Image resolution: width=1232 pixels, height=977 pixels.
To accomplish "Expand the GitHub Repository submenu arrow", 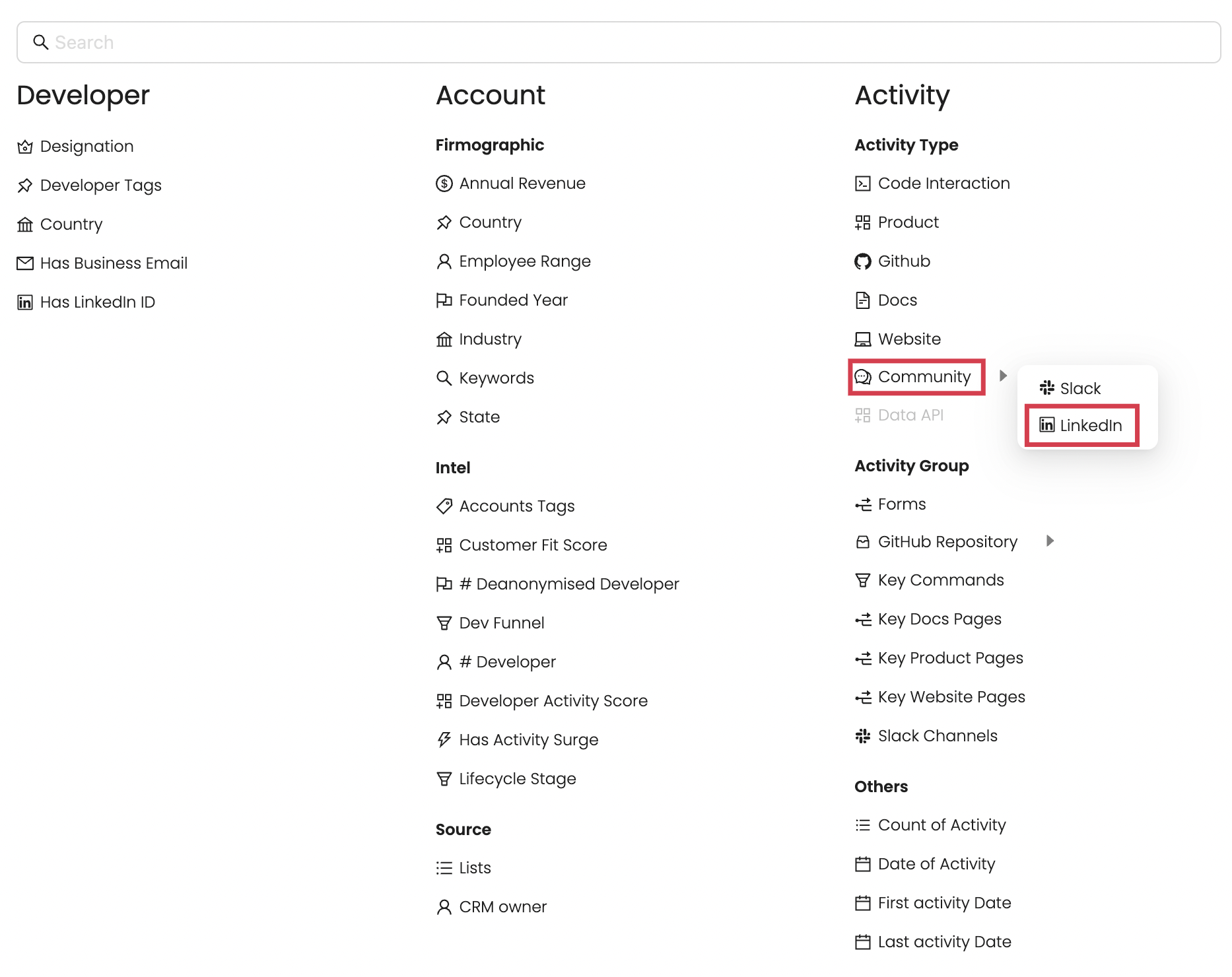I will 1050,541.
